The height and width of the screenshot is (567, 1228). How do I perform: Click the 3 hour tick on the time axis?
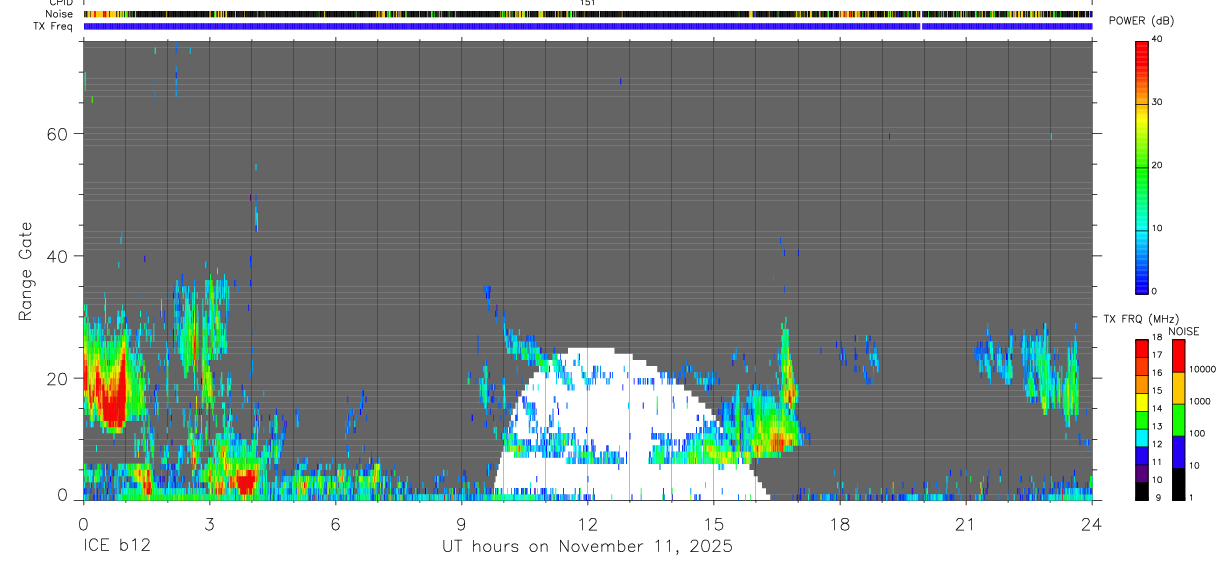point(209,524)
